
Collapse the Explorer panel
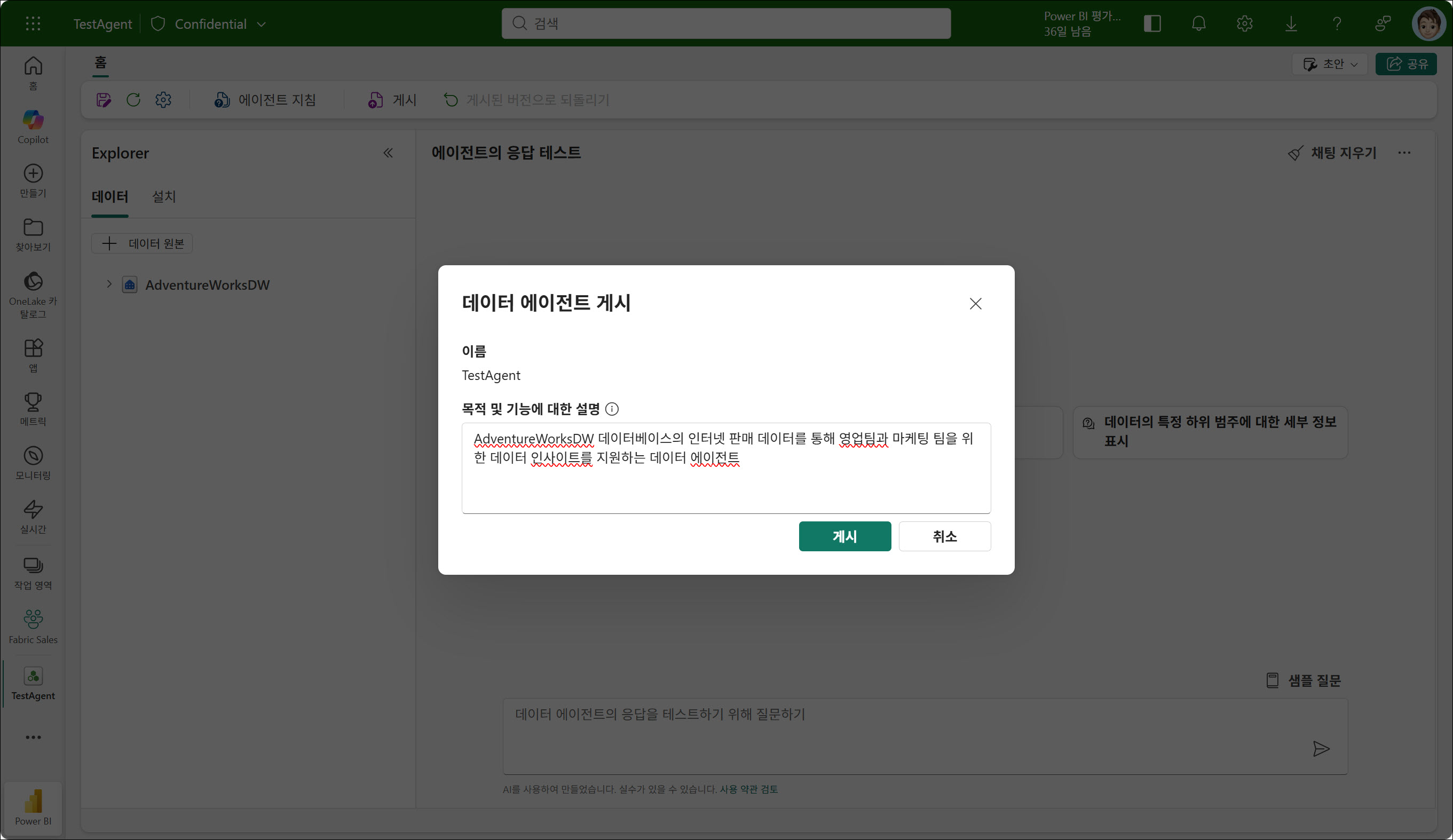click(x=388, y=153)
